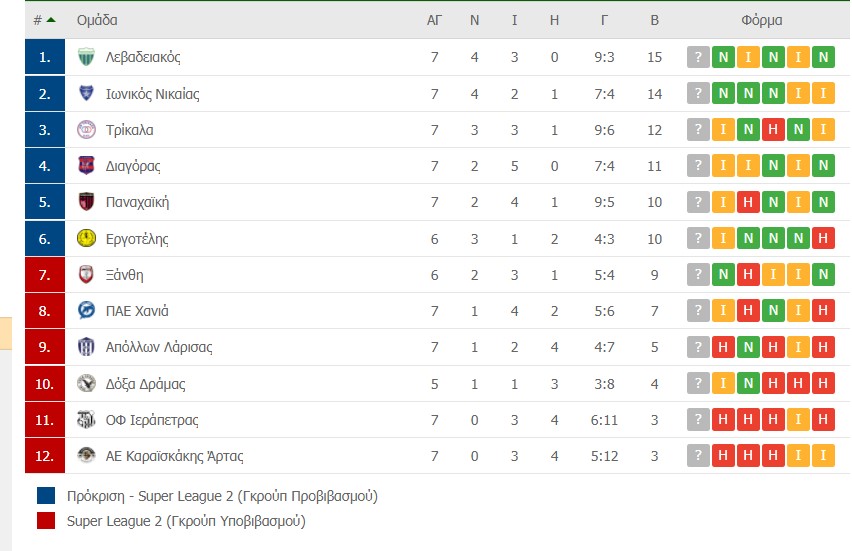Viewport: 852px width, 551px height.
Task: Click the Λεβαδειακός team crest icon
Action: coord(87,57)
